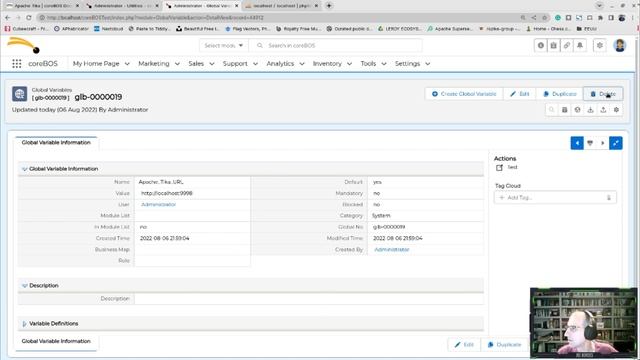Open the calendar icon in the header
The height and width of the screenshot is (360, 640).
(x=553, y=45)
